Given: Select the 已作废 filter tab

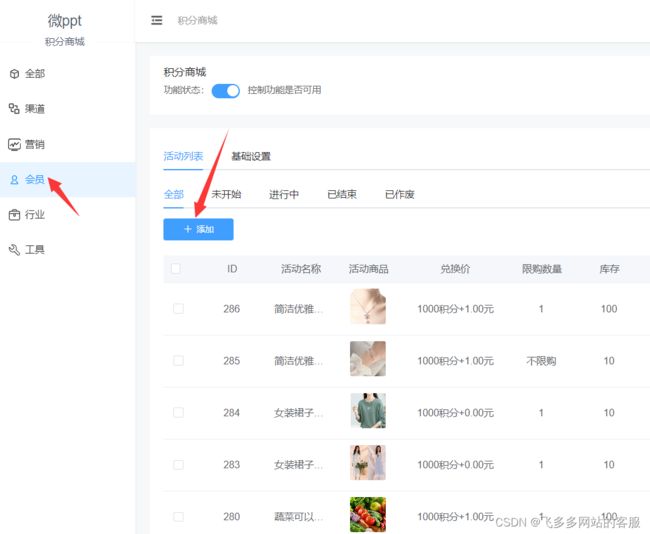Looking at the screenshot, I should click(400, 194).
